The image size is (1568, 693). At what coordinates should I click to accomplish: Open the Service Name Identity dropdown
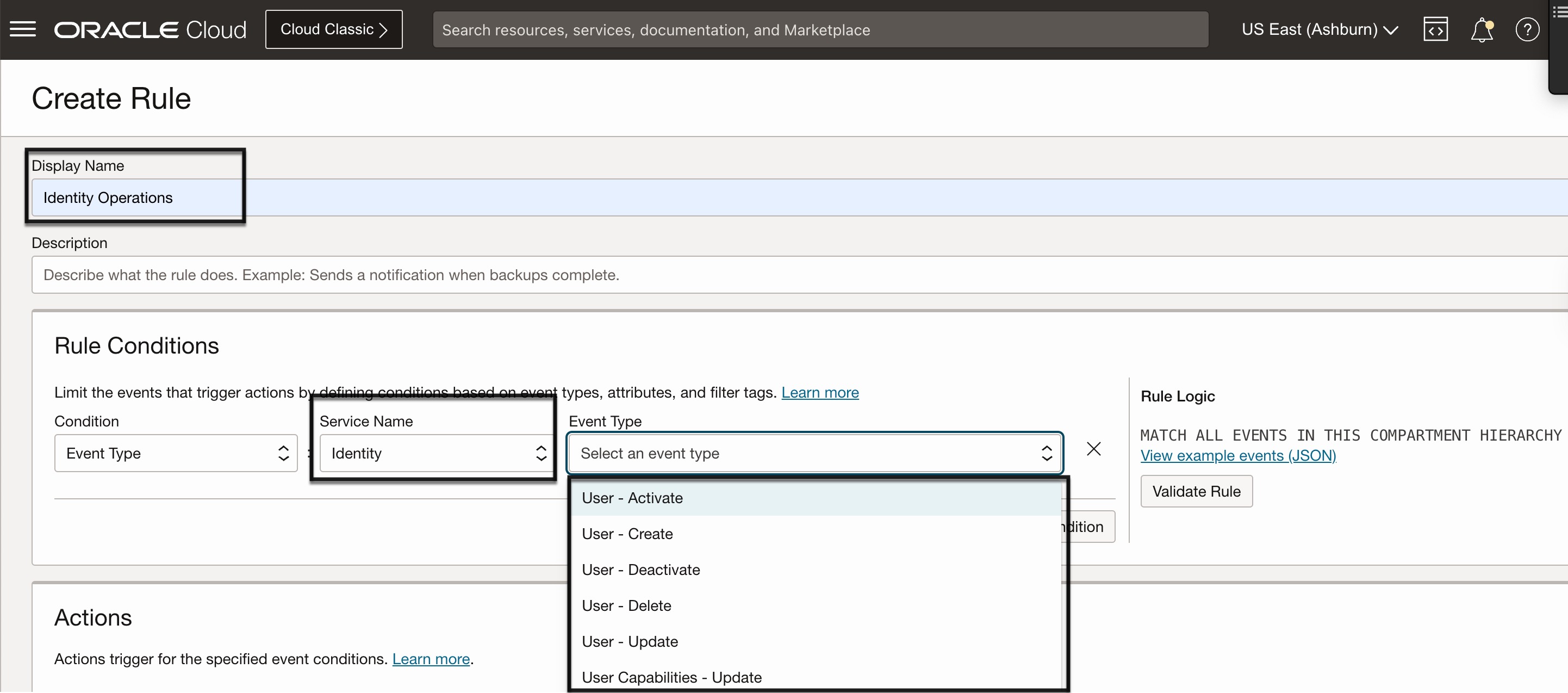[x=435, y=453]
